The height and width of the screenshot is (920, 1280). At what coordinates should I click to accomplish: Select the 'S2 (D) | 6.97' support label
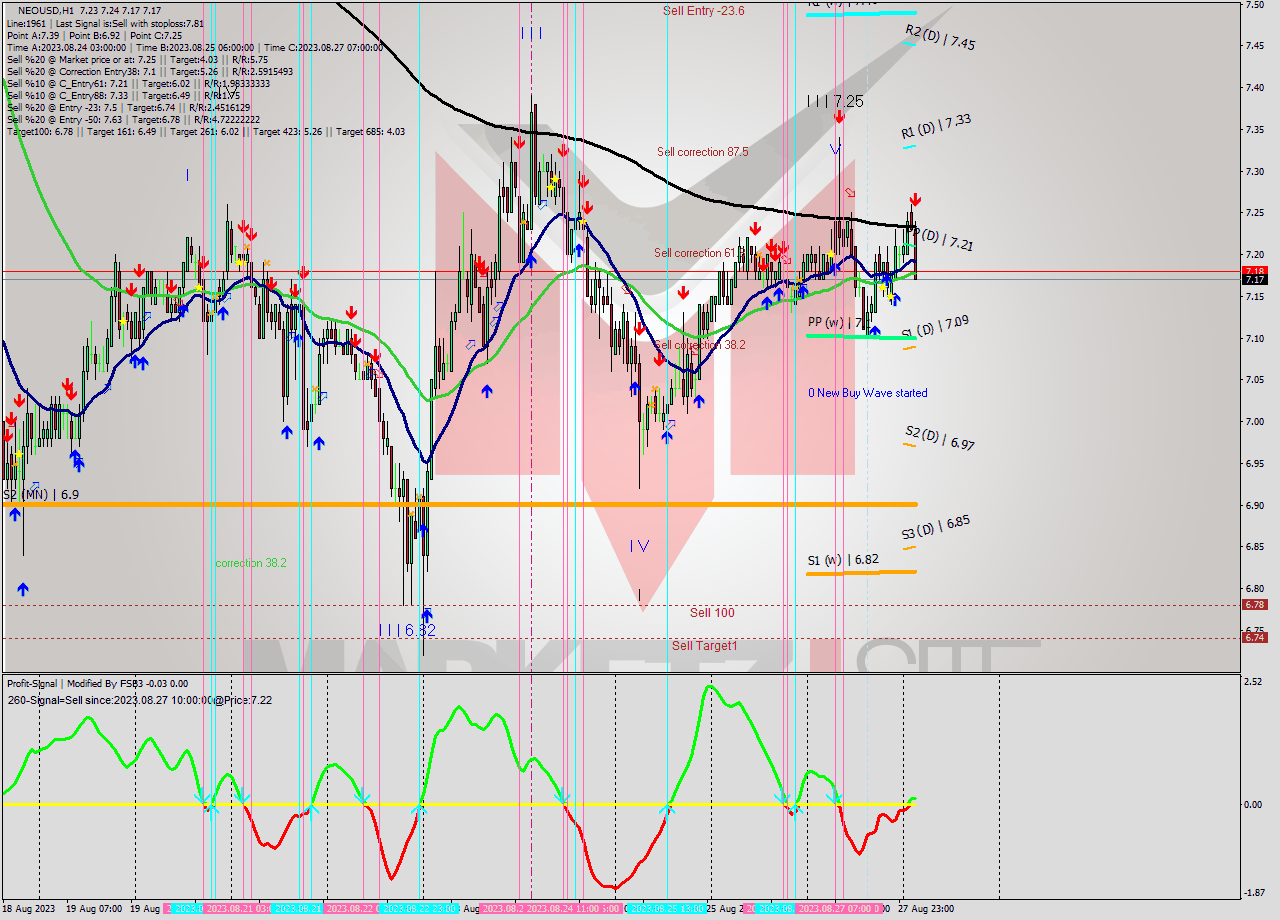[940, 437]
